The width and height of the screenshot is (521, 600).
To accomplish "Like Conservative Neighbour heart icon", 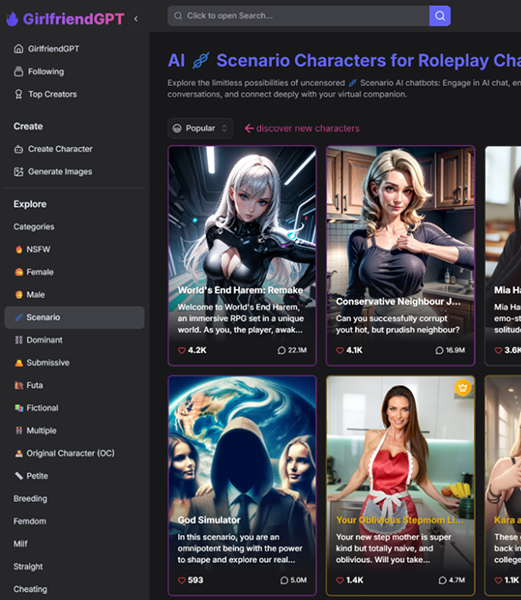I will point(340,350).
